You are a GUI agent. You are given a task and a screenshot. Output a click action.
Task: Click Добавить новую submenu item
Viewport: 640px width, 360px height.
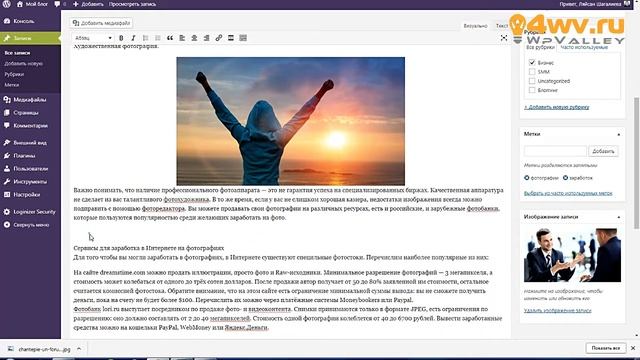click(x=23, y=64)
